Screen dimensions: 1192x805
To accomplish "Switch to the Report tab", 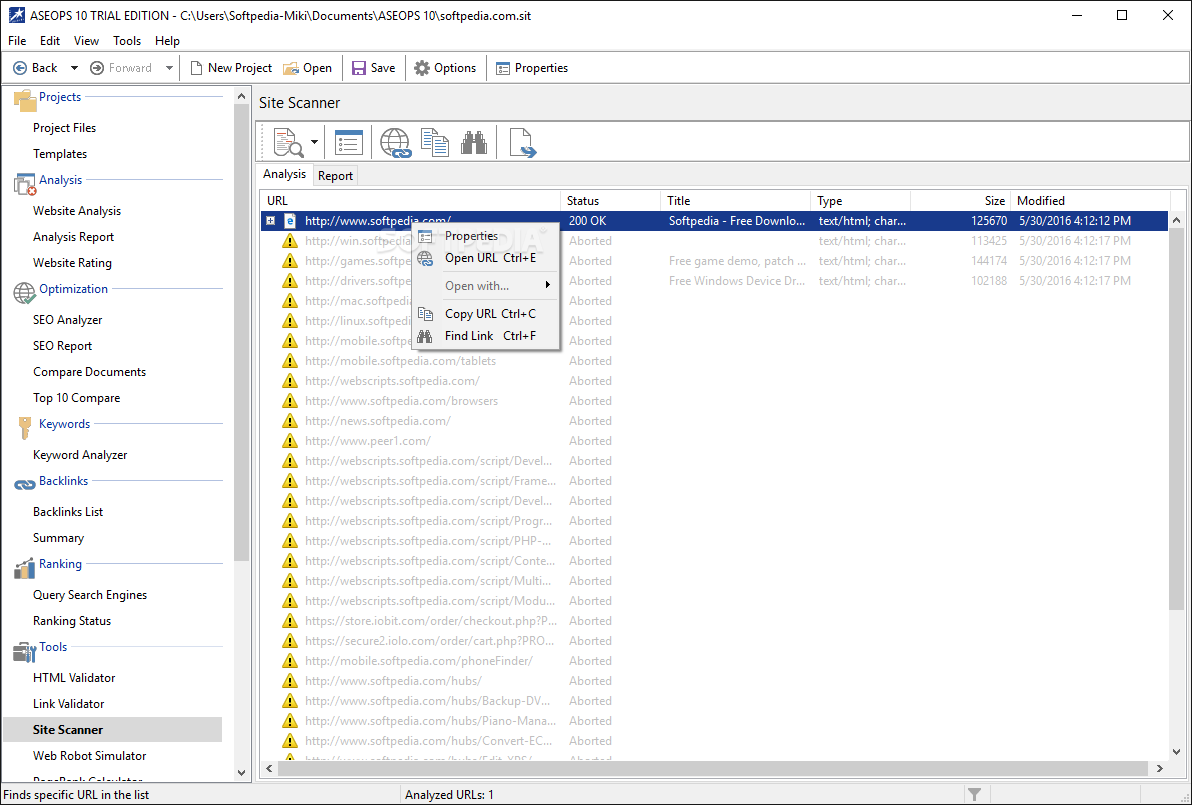I will [335, 176].
